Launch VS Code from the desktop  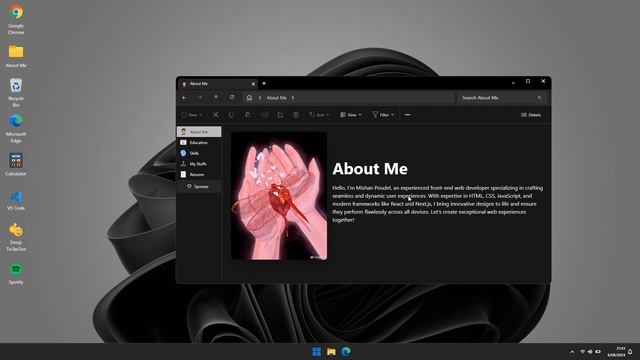[16, 200]
